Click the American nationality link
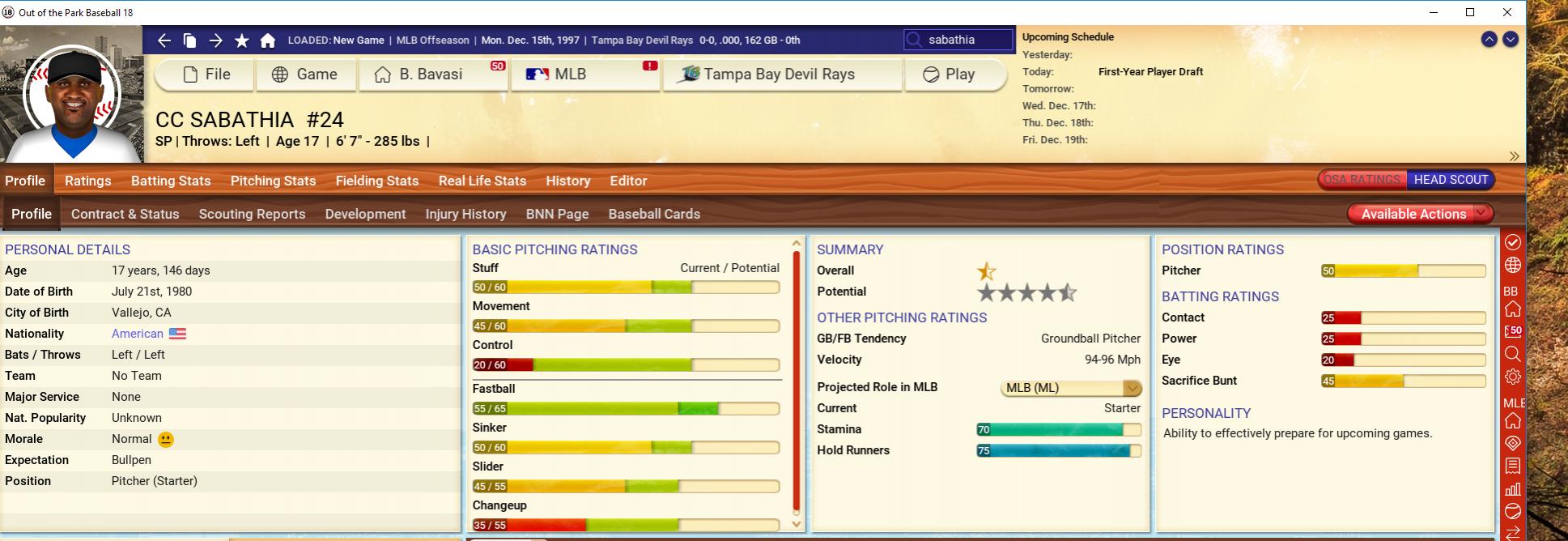Image resolution: width=1568 pixels, height=541 pixels. click(137, 334)
